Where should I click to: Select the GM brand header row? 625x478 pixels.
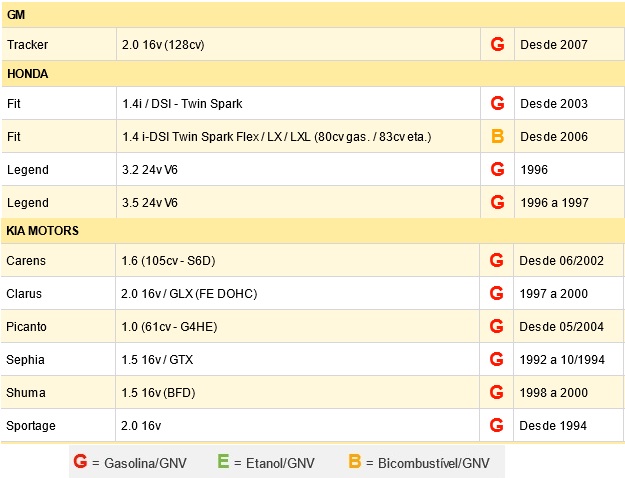[x=312, y=15]
